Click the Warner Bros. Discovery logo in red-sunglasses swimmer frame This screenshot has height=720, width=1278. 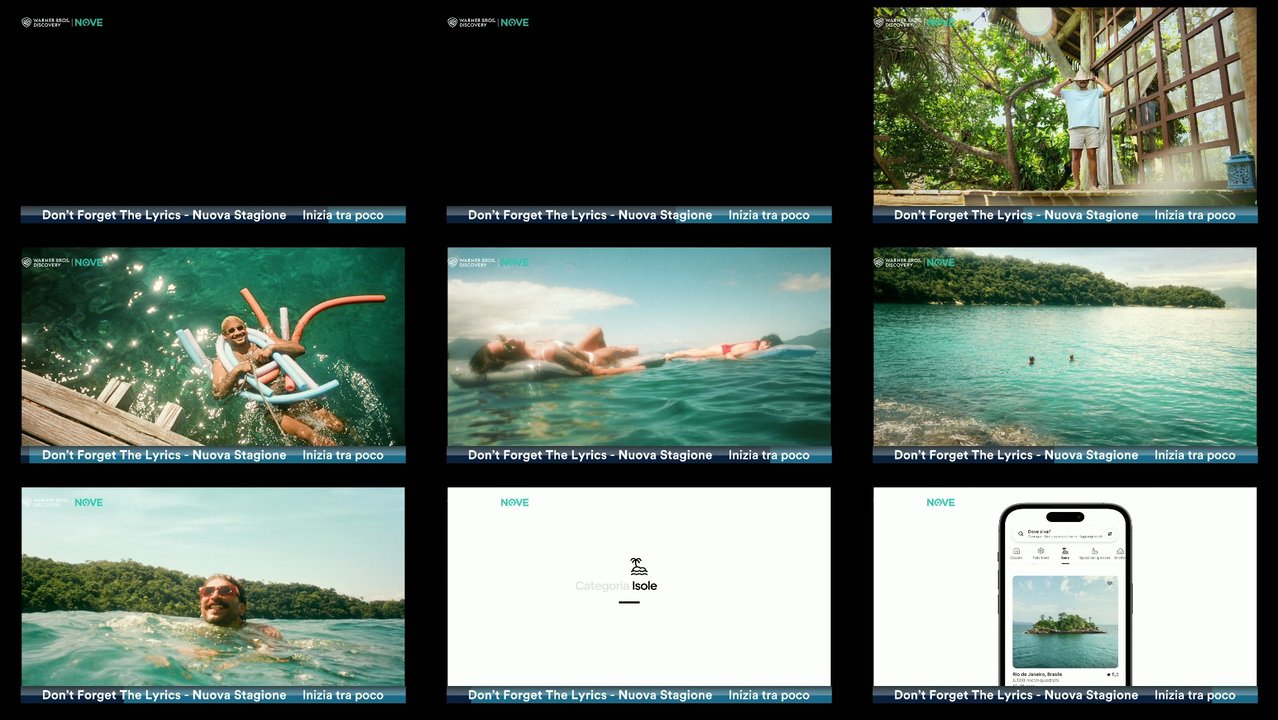coord(46,502)
